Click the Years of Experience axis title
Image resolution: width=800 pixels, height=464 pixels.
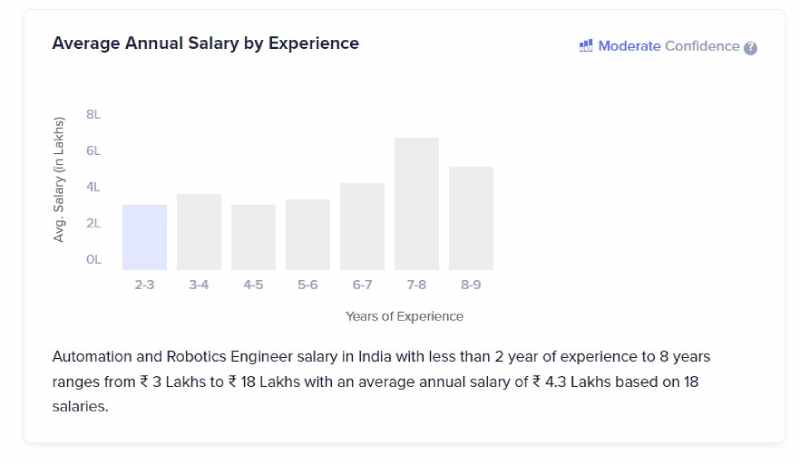[405, 316]
